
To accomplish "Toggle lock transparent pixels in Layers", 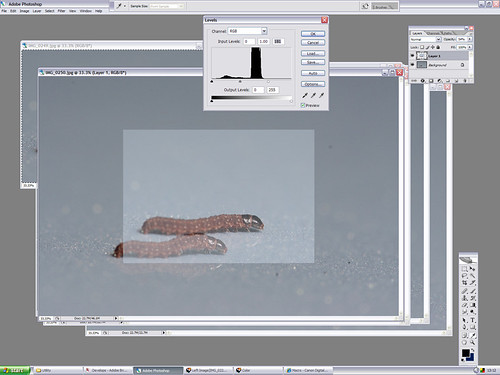I will tap(422, 47).
